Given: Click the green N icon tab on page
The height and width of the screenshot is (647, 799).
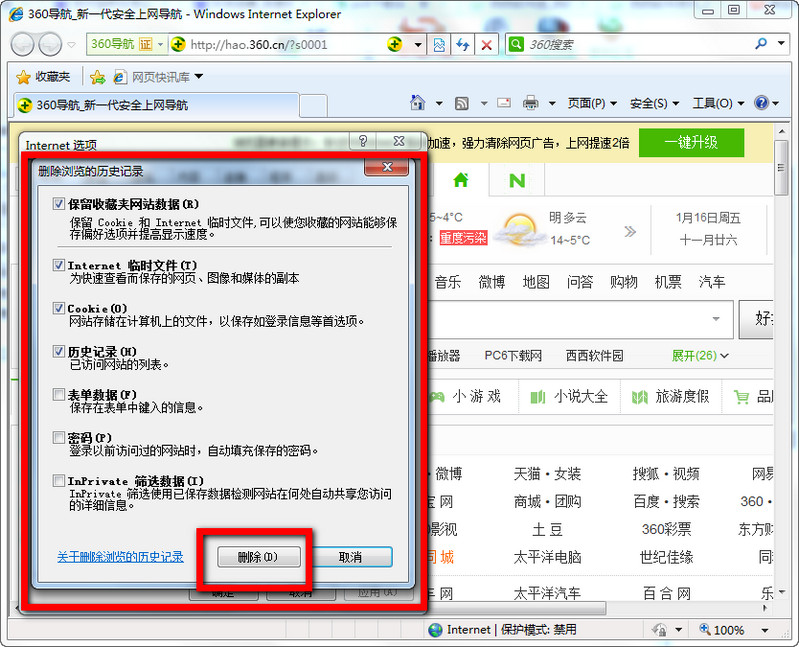Looking at the screenshot, I should pyautogui.click(x=517, y=180).
